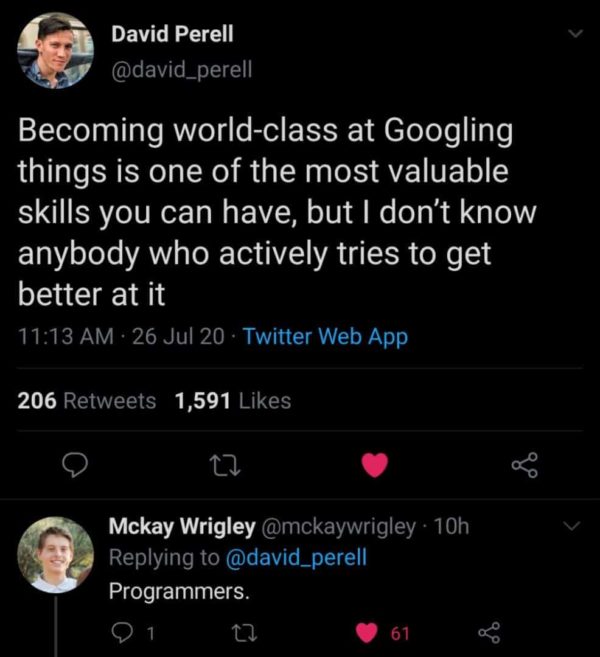The height and width of the screenshot is (657, 600).
Task: Open Mckay Wrigley's profile avatar
Action: point(55,555)
